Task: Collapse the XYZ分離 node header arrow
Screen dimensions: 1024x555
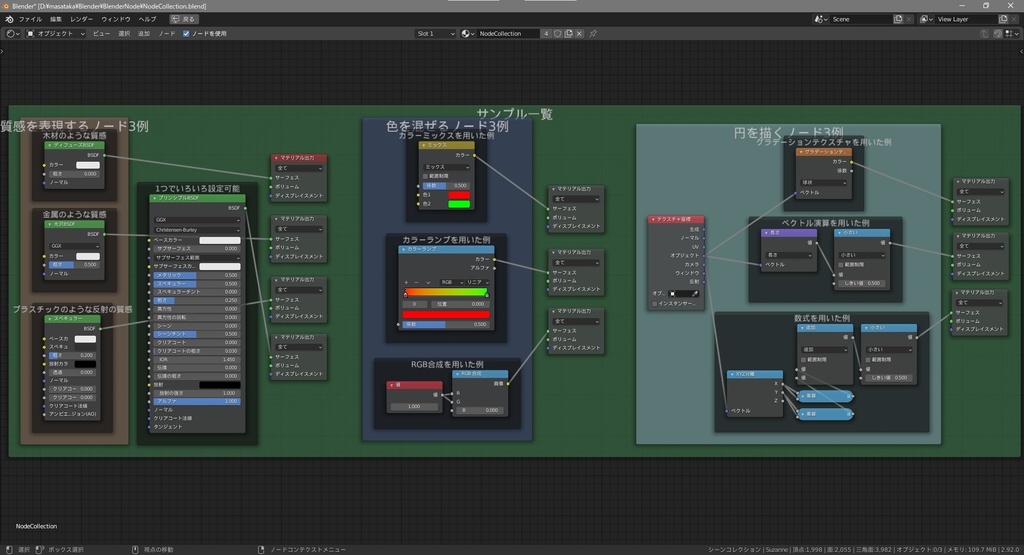Action: pos(731,374)
